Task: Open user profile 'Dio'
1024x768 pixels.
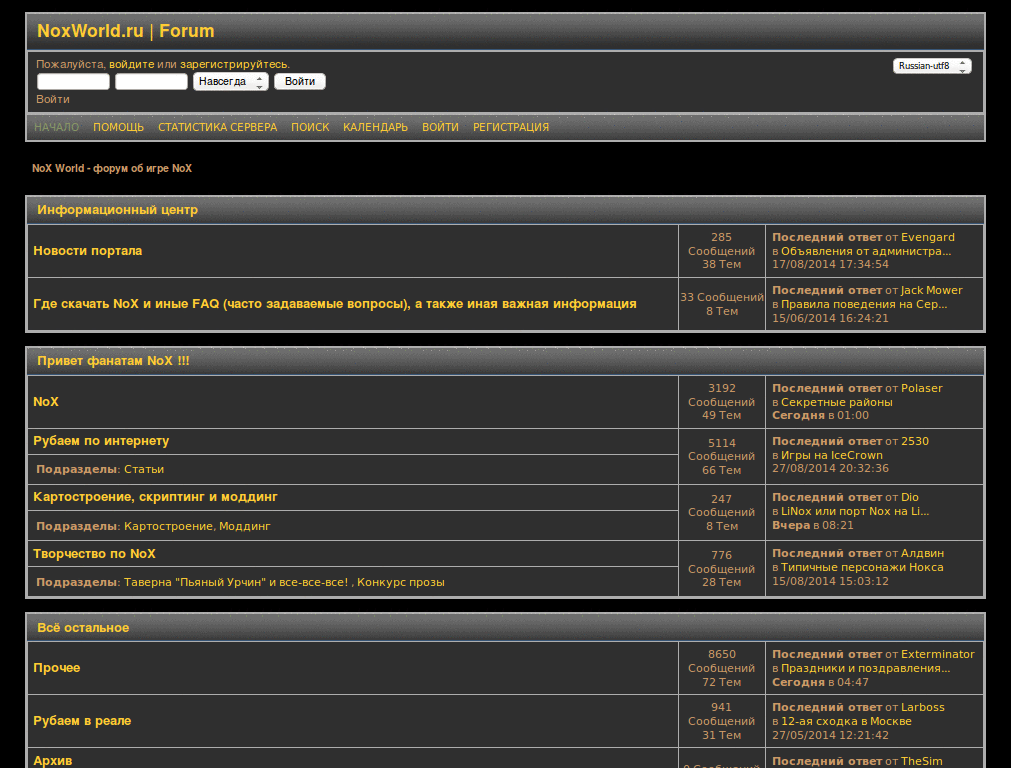Action: click(910, 497)
